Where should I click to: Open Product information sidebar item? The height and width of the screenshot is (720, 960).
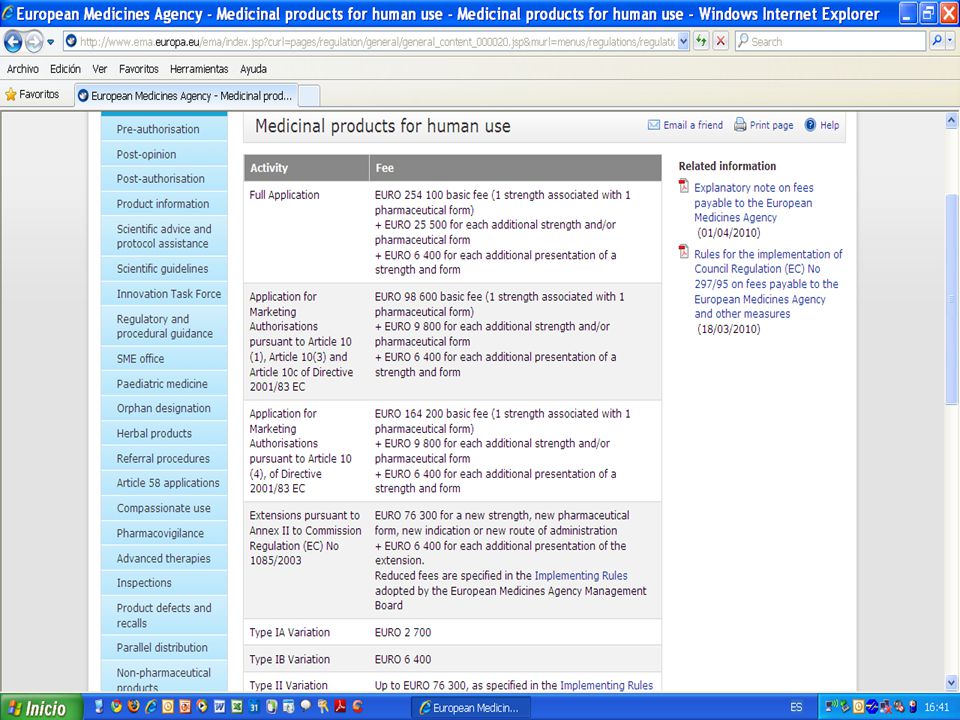163,204
